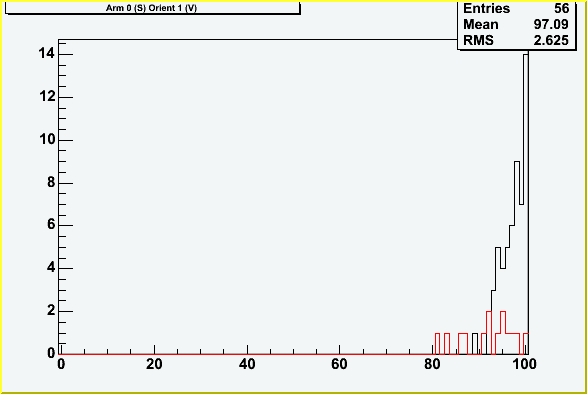Select the tallest black histogram bin near 100
The width and height of the screenshot is (587, 394).
[526, 204]
